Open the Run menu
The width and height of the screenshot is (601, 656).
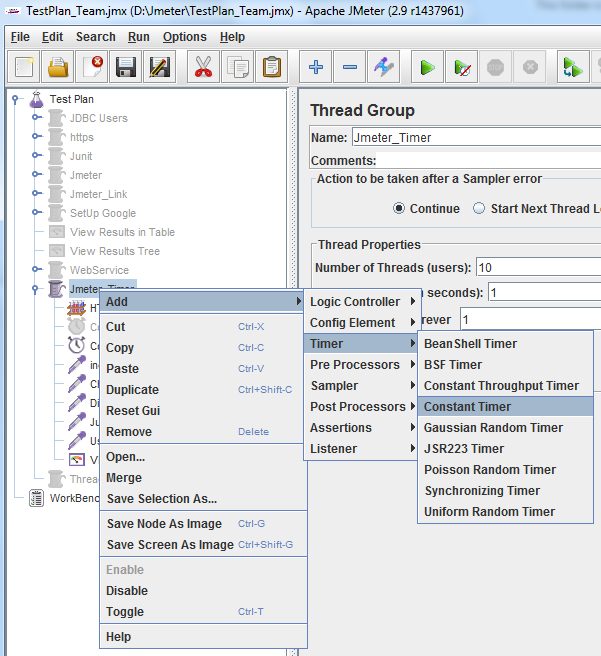(138, 37)
